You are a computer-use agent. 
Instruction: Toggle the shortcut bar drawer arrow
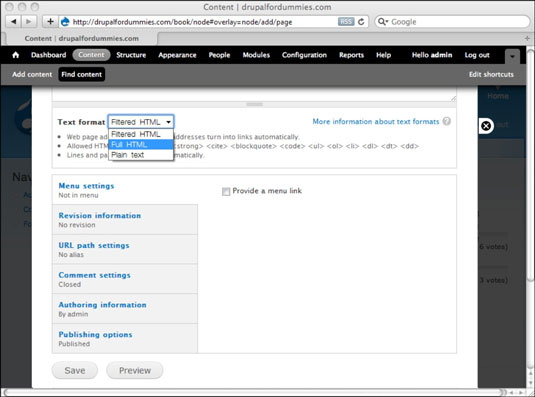512,56
